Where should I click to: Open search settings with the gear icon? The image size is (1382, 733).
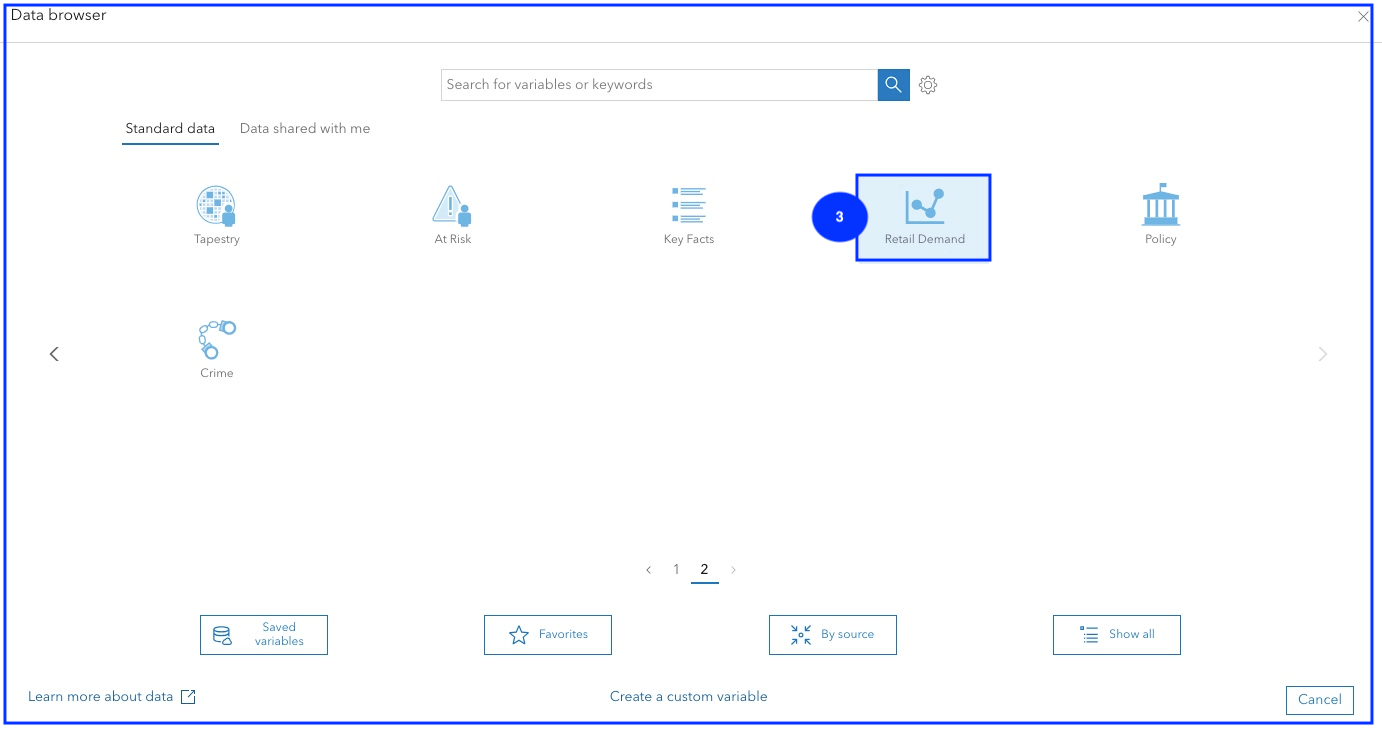pyautogui.click(x=928, y=84)
